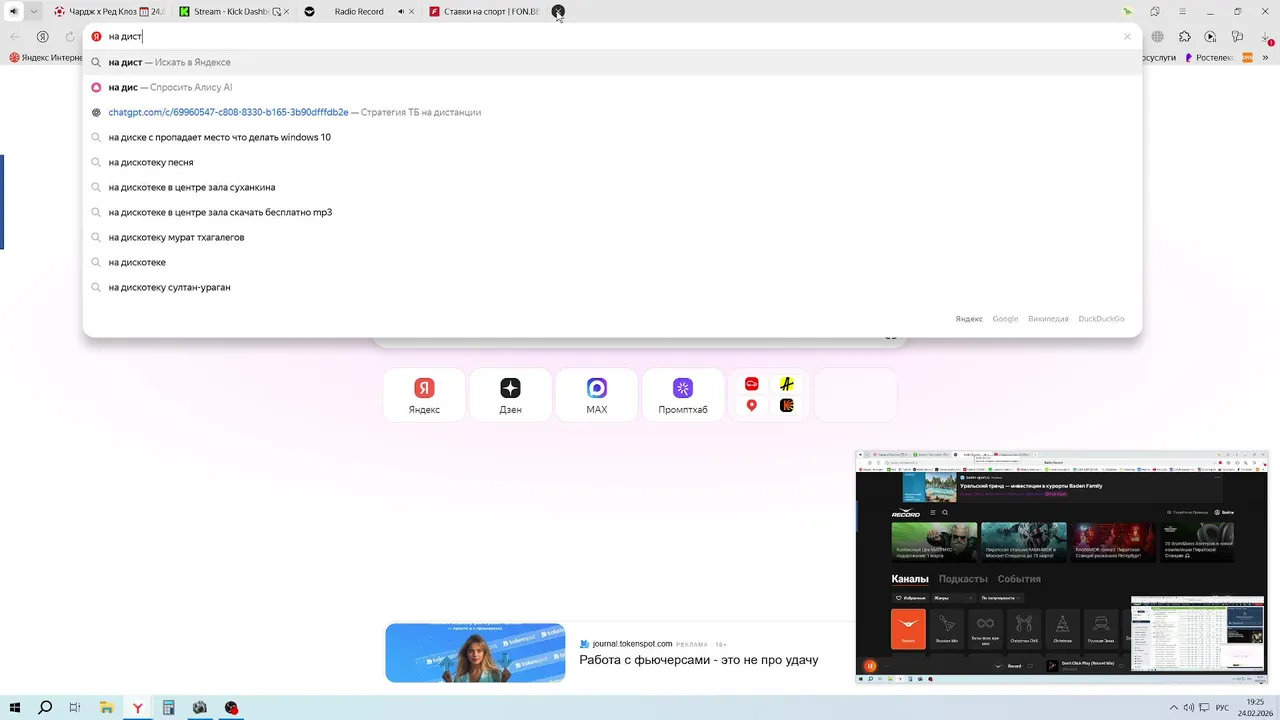Open the dark round tab after FON.BET
The height and width of the screenshot is (720, 1280).
[x=558, y=11]
